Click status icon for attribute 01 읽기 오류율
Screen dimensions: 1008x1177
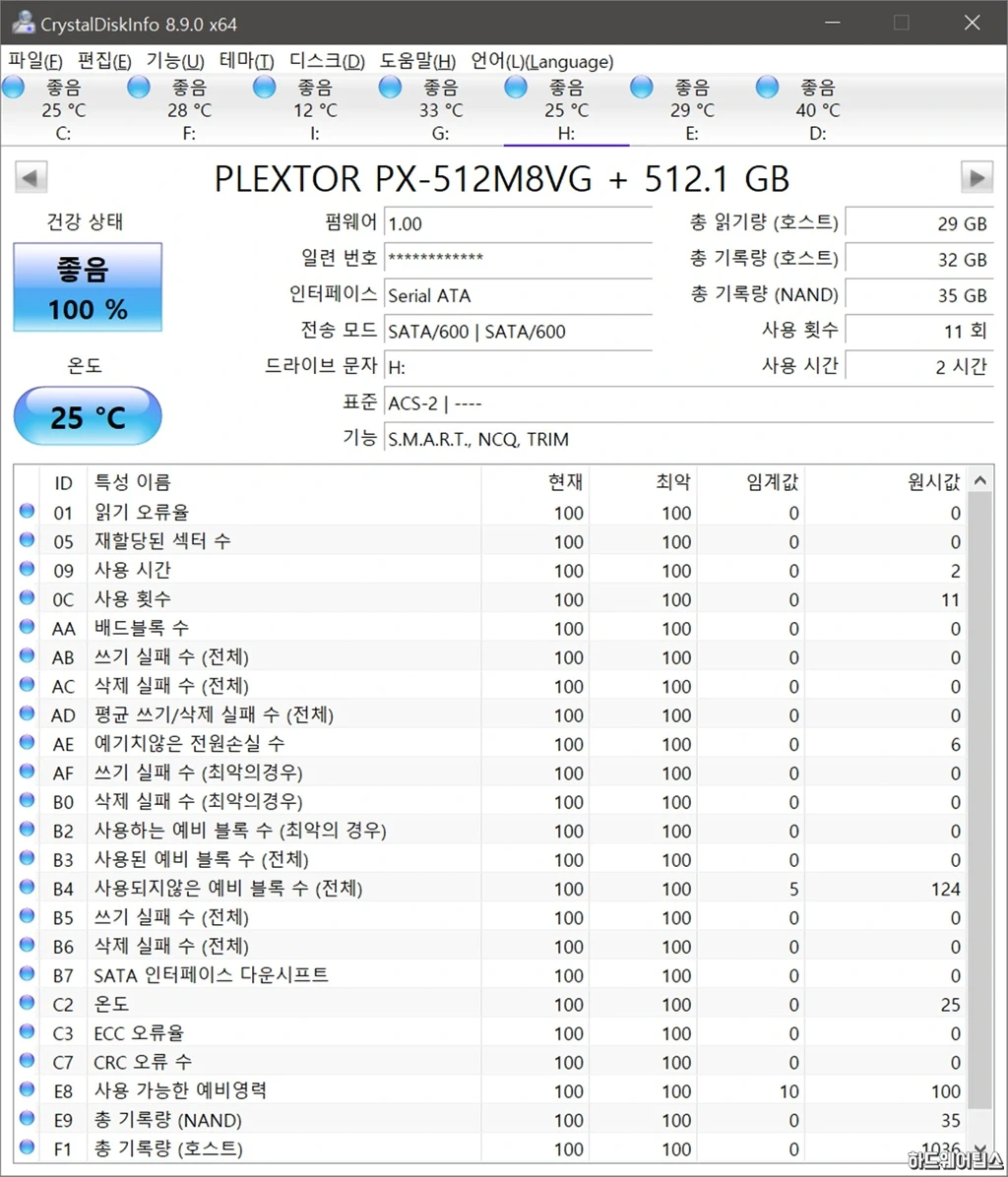tap(27, 511)
